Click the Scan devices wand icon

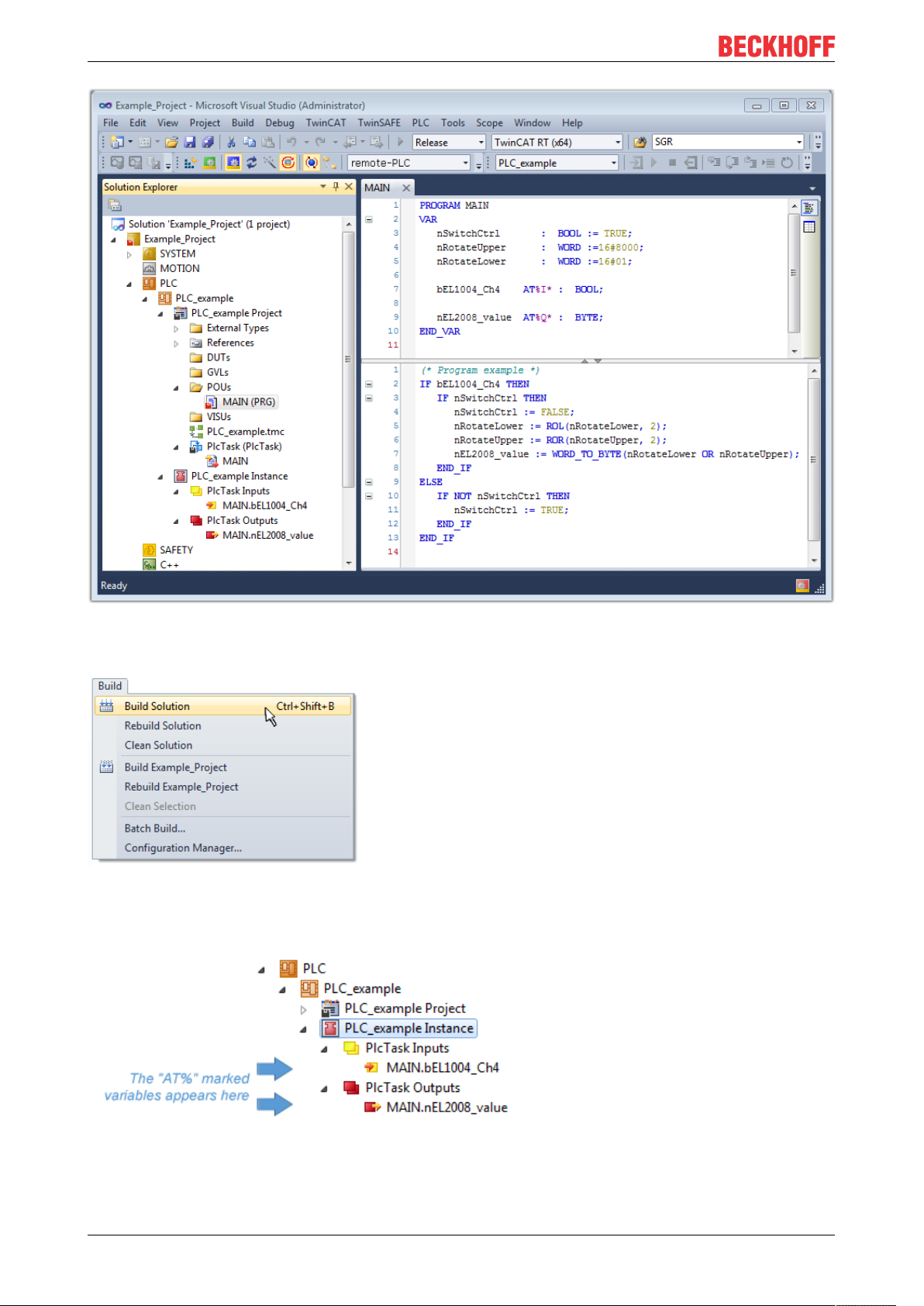269,163
